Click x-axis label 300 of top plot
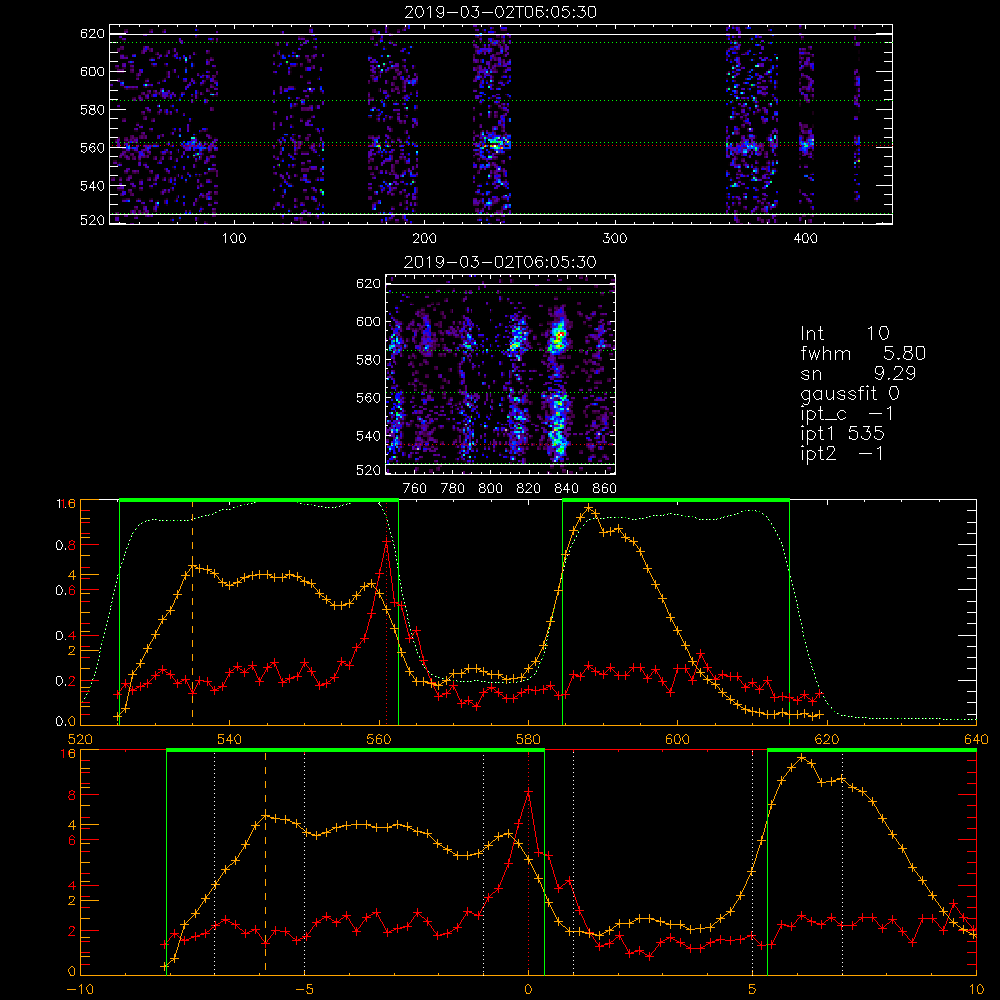Image resolution: width=1000 pixels, height=1000 pixels. tap(615, 239)
